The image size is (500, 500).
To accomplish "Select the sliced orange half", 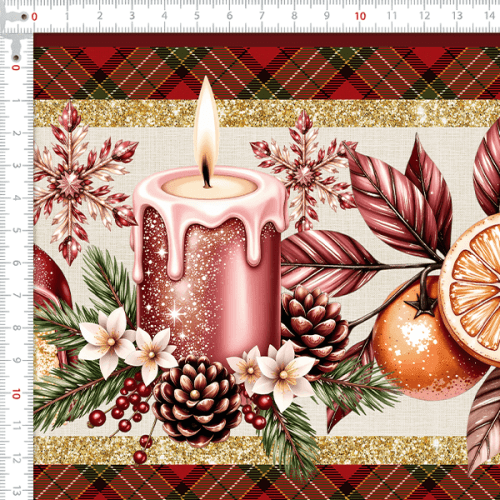I will click(470, 289).
